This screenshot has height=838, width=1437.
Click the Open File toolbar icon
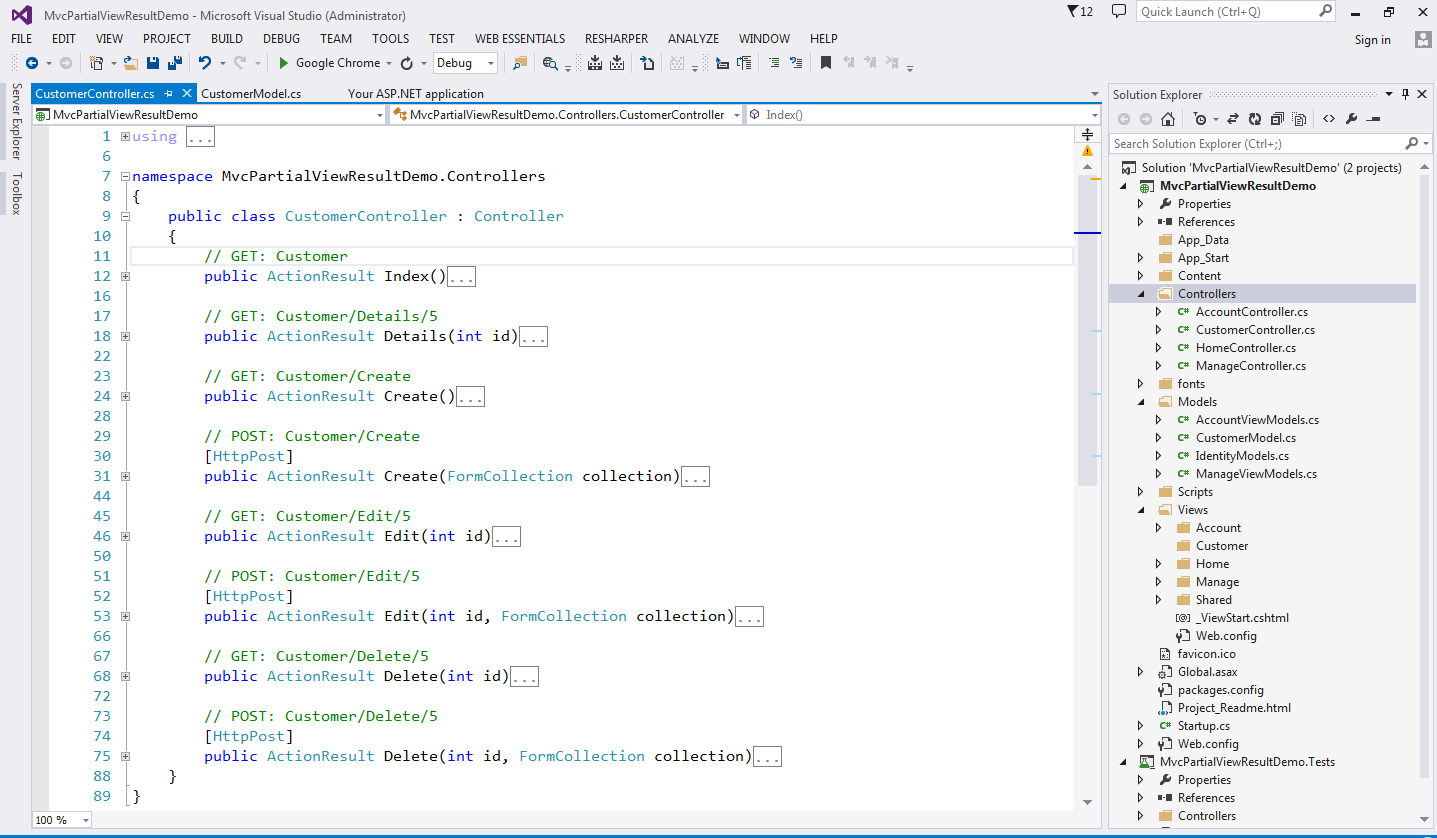coord(131,63)
